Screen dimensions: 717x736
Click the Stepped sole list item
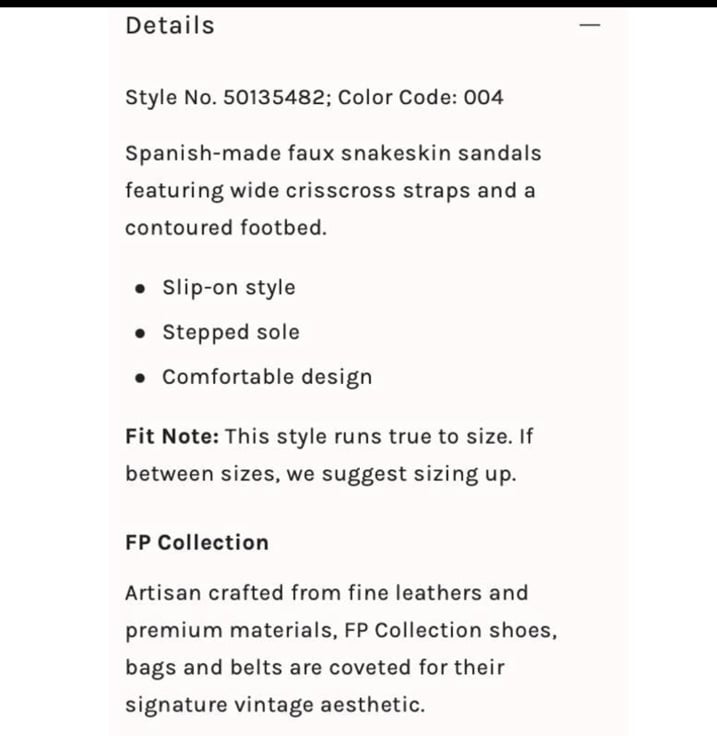click(x=231, y=332)
